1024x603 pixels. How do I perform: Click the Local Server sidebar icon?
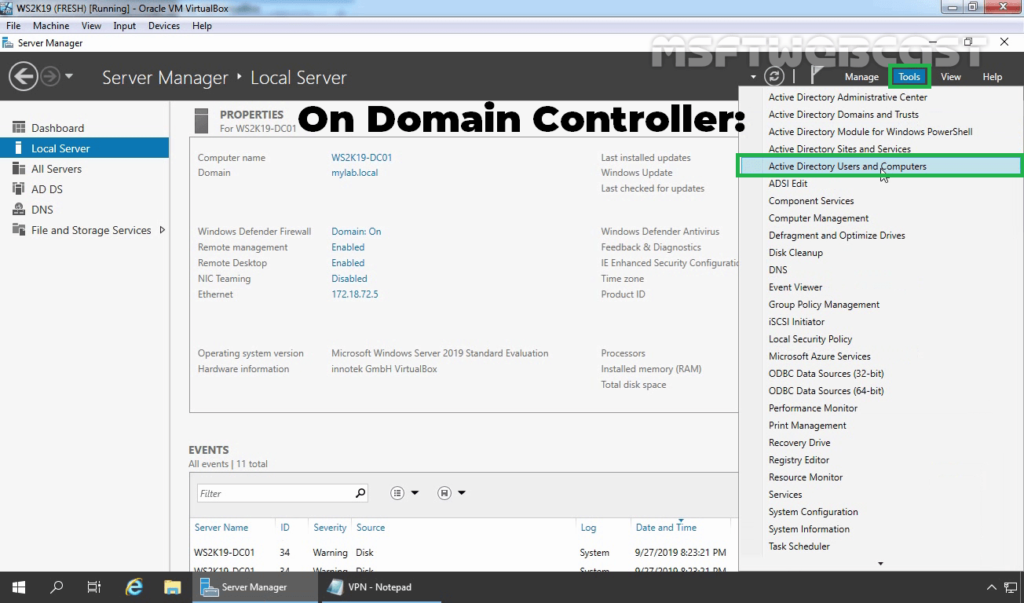pos(18,148)
